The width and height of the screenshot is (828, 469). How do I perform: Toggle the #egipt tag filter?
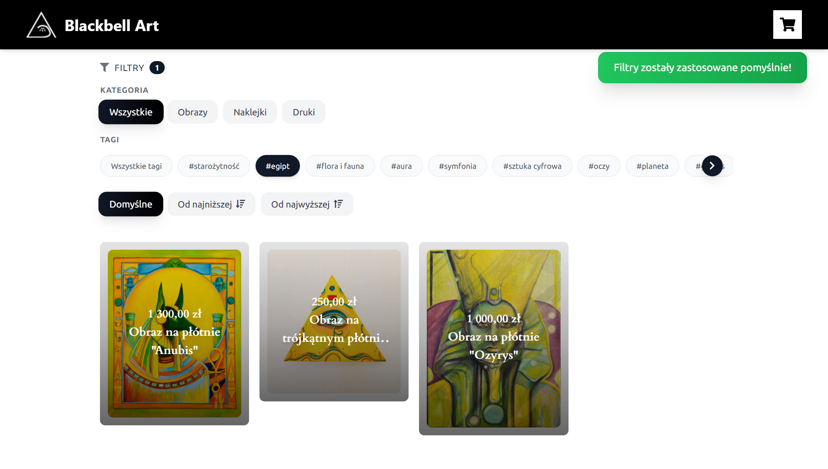click(x=278, y=166)
